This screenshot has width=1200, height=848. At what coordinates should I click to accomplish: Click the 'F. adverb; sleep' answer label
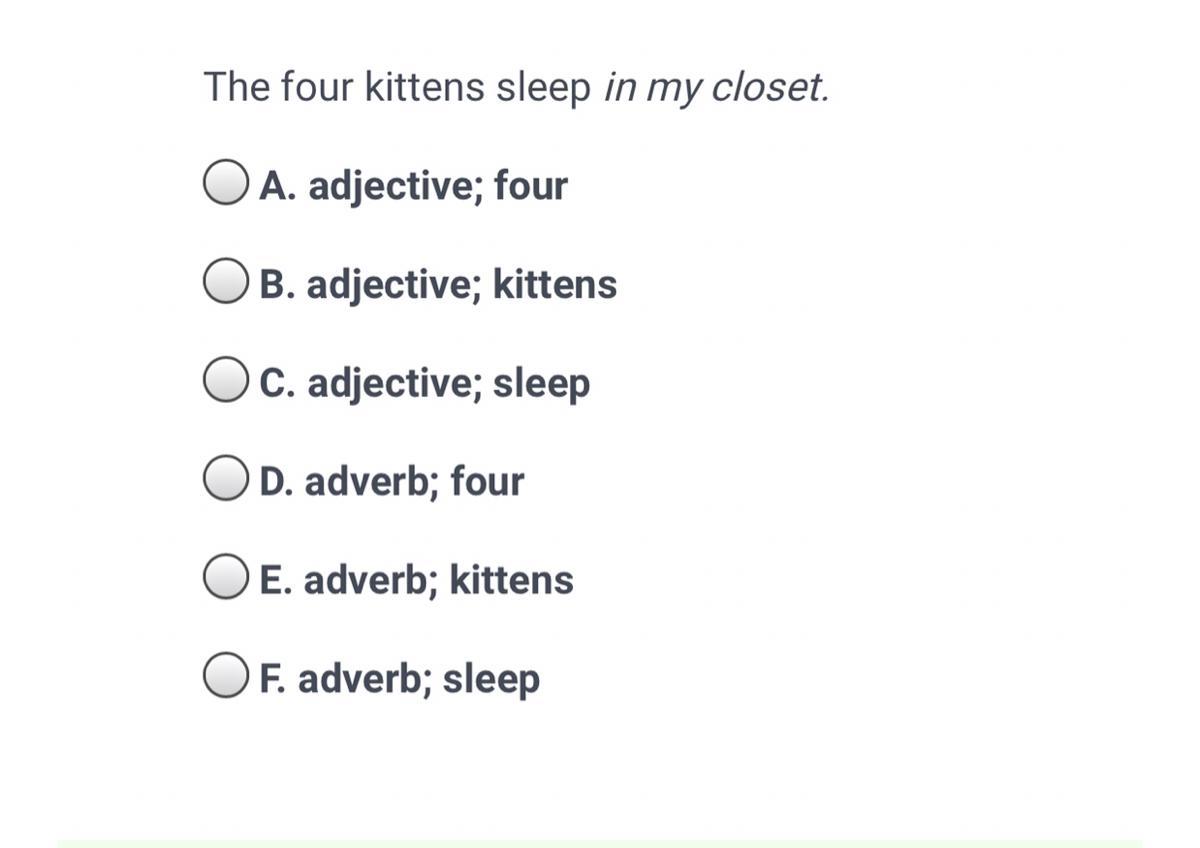point(399,679)
